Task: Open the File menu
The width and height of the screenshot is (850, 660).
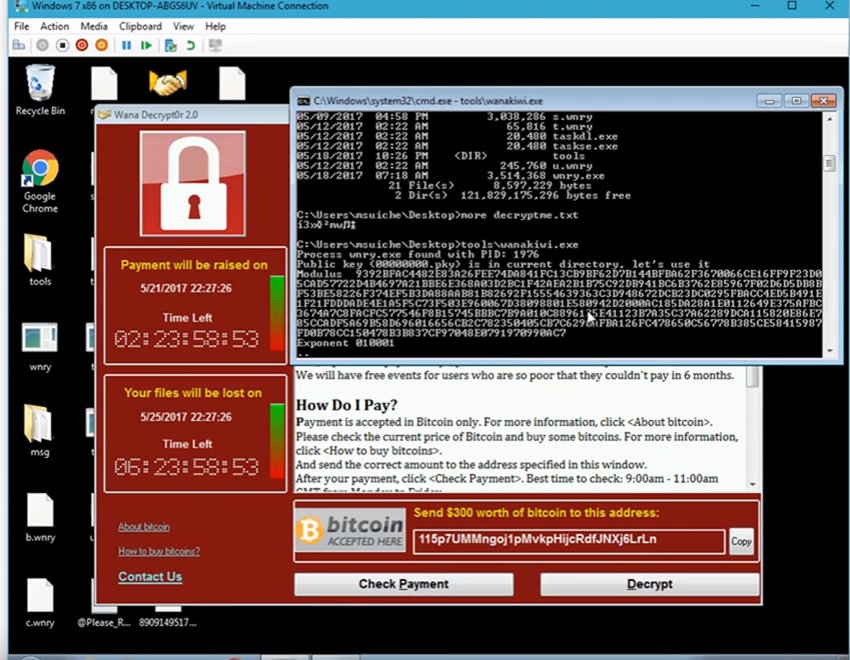Action: (21, 26)
